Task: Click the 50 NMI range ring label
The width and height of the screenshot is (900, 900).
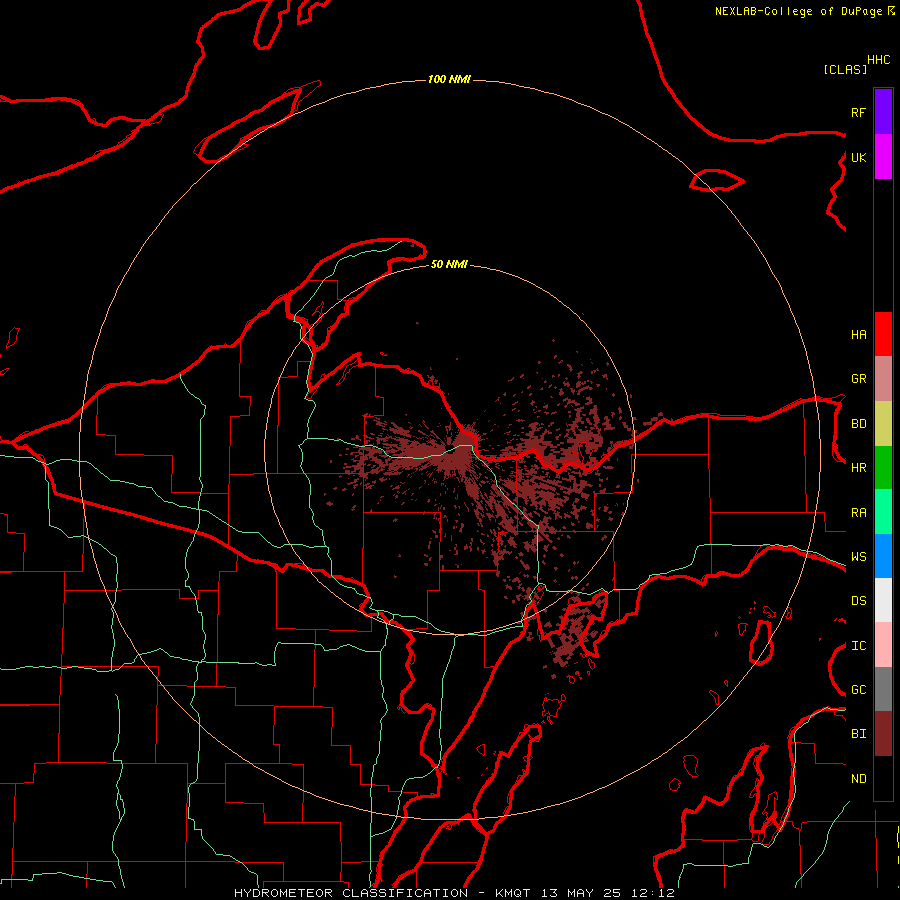Action: 449,264
